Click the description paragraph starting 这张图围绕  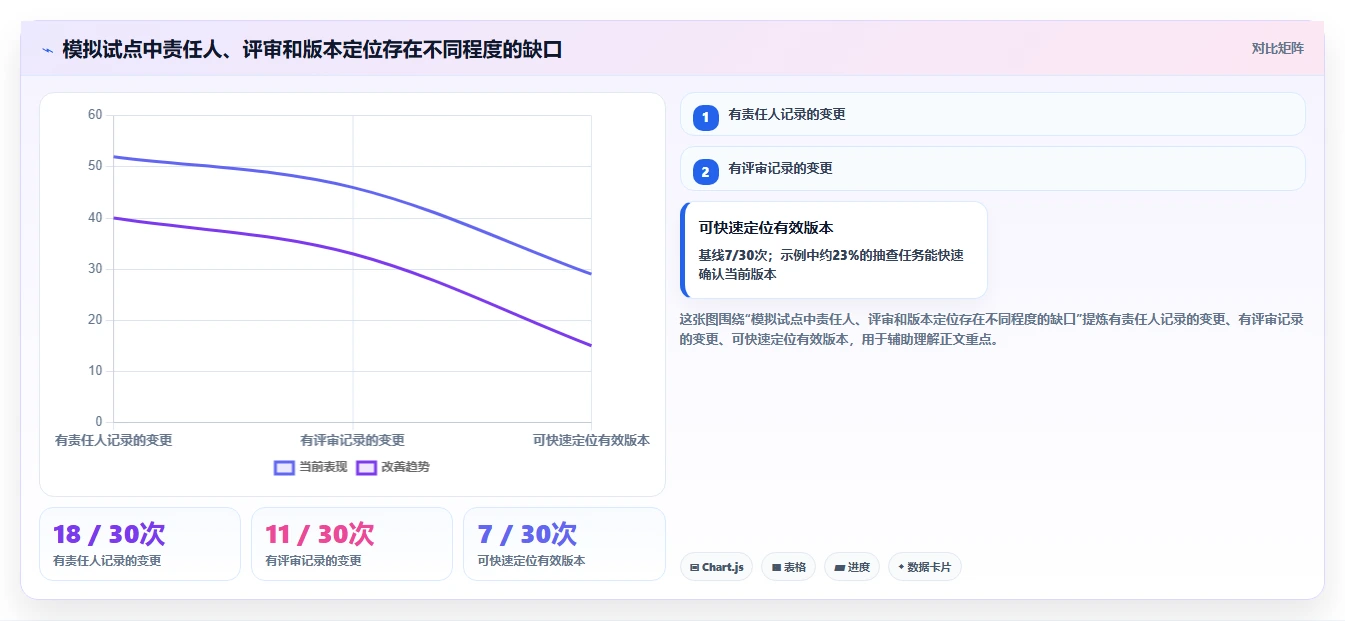pos(992,329)
